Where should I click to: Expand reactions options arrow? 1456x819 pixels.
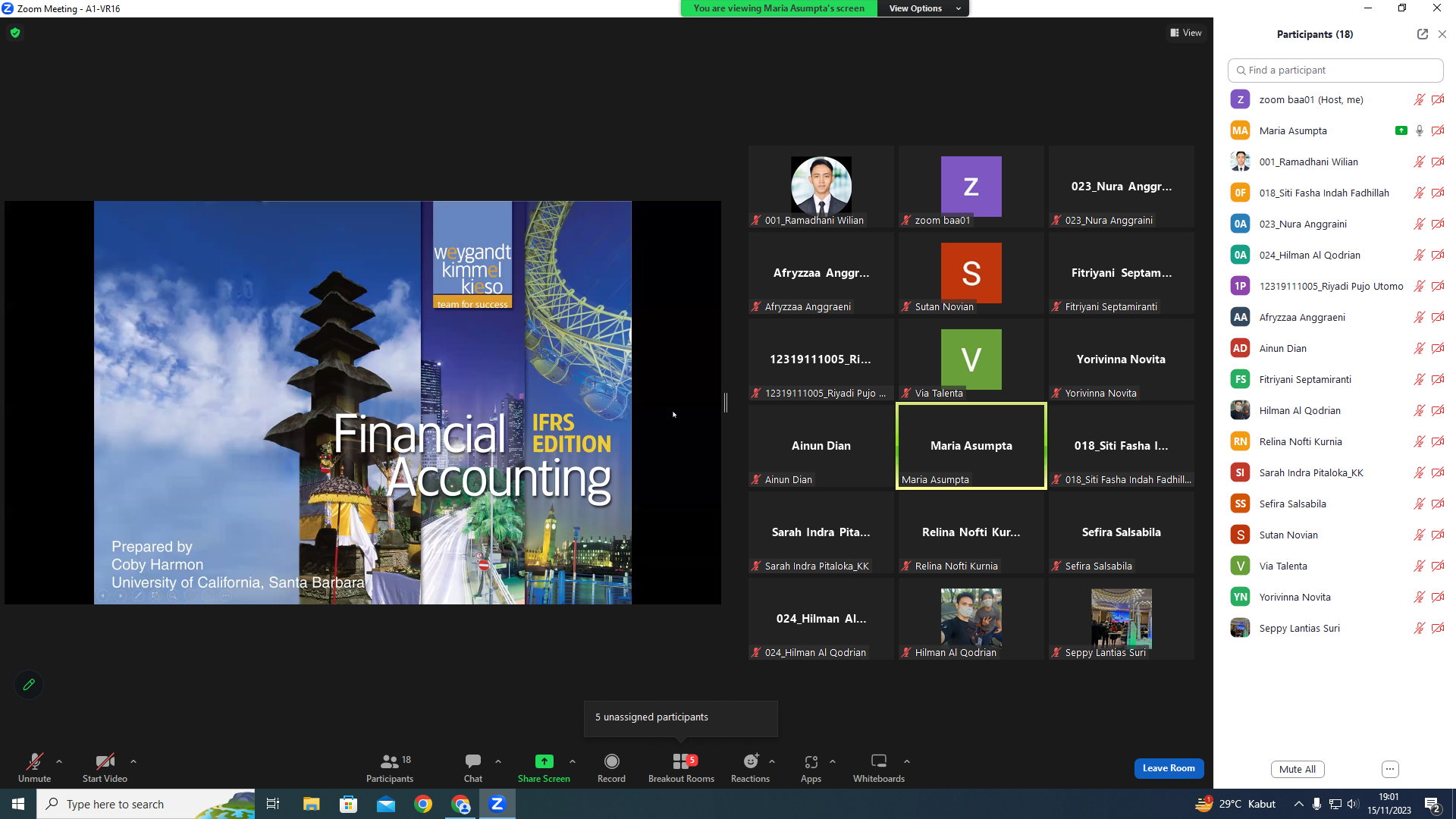coord(772,761)
